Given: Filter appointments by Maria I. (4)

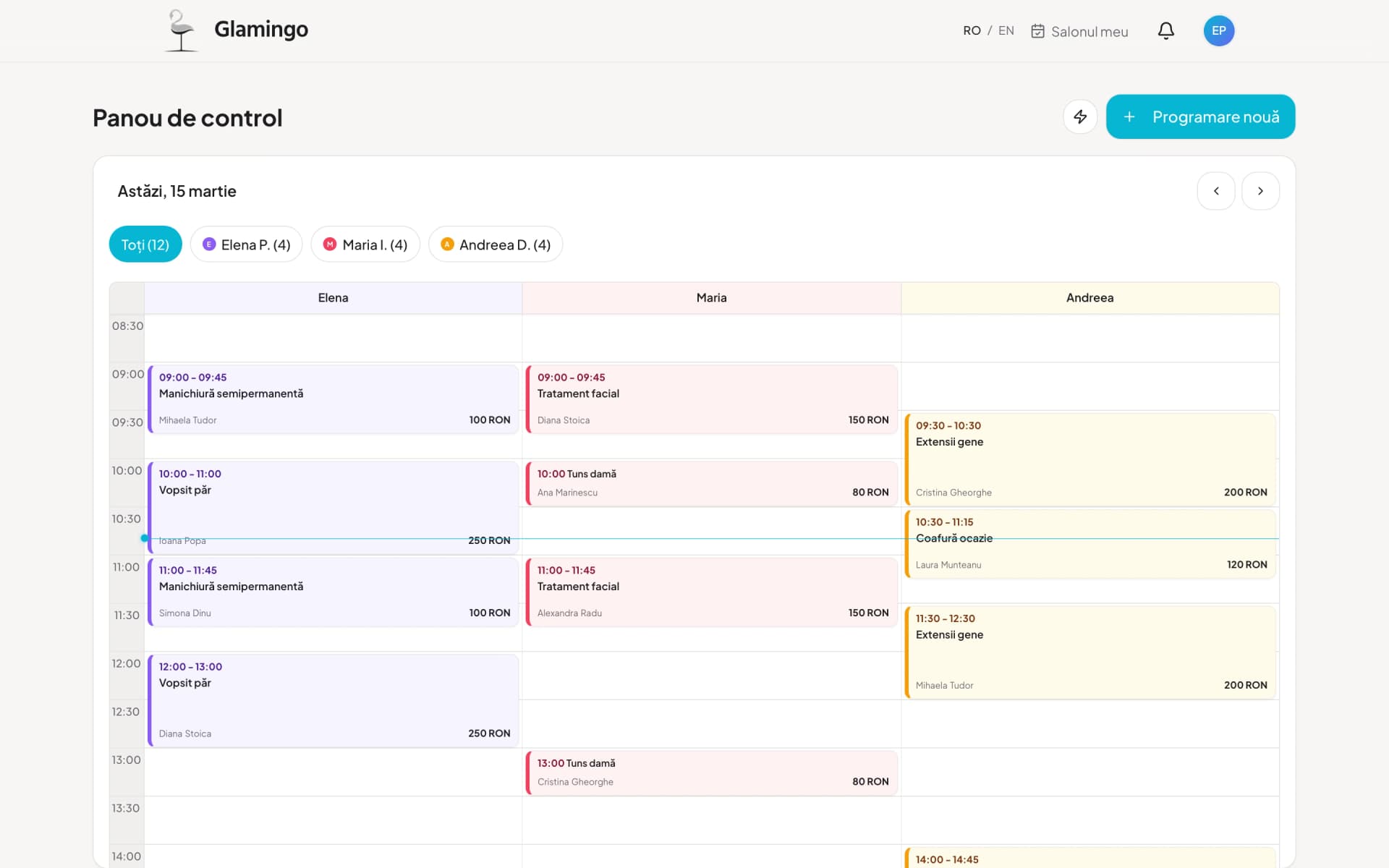Looking at the screenshot, I should (x=365, y=244).
